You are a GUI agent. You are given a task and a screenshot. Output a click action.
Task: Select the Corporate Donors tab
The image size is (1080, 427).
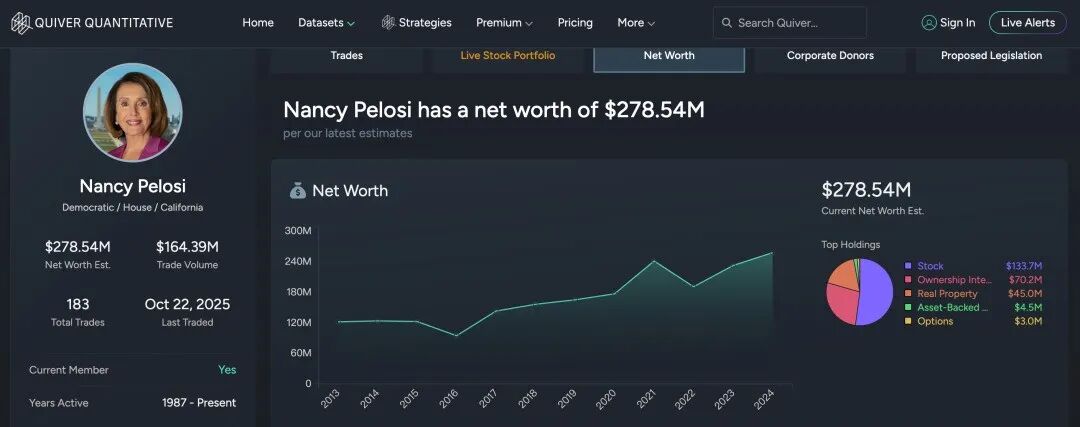(830, 56)
